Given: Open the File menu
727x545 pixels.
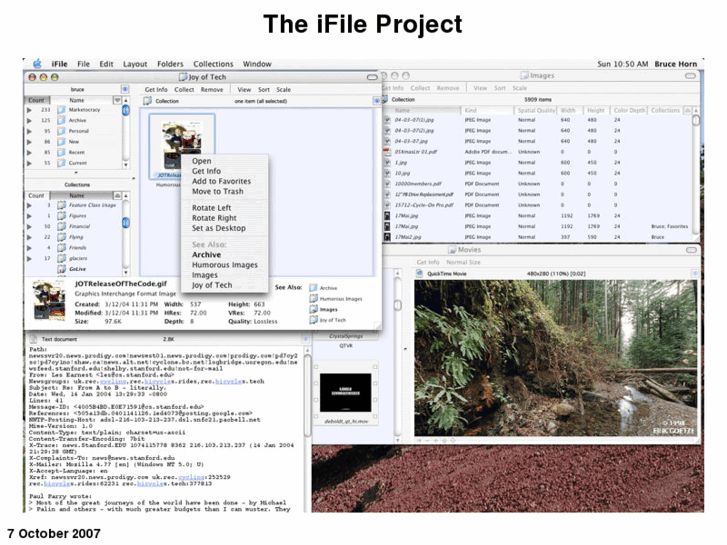Looking at the screenshot, I should 83,64.
